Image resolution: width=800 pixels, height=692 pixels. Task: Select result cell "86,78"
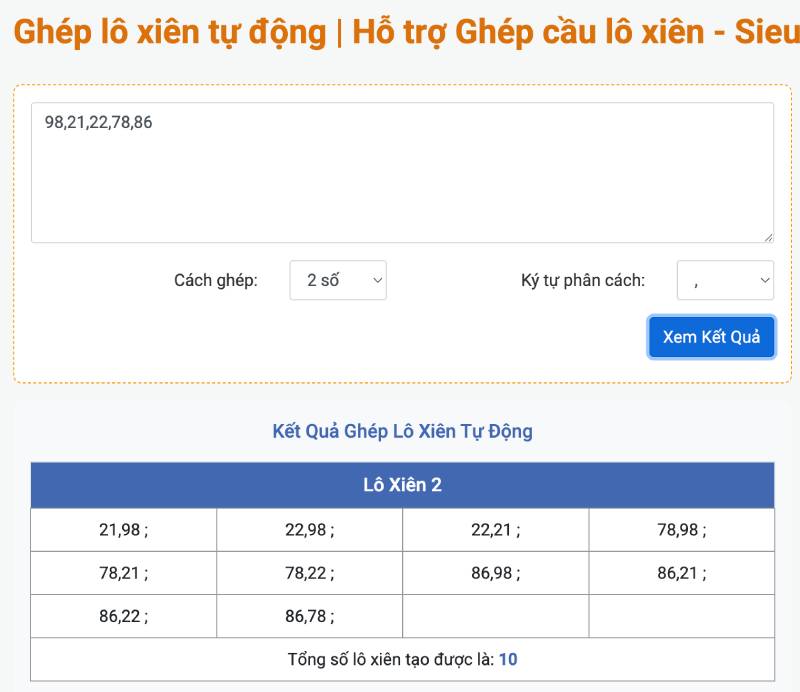pos(309,615)
